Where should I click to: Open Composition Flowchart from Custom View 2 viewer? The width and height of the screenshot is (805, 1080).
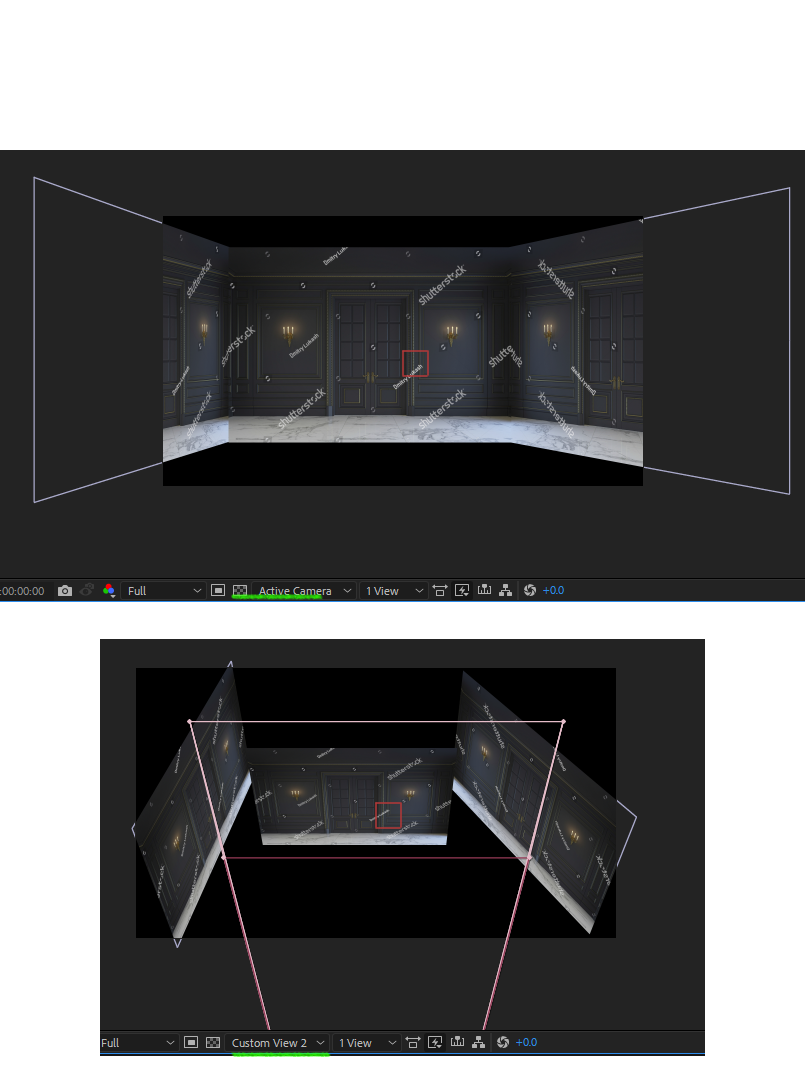479,1042
